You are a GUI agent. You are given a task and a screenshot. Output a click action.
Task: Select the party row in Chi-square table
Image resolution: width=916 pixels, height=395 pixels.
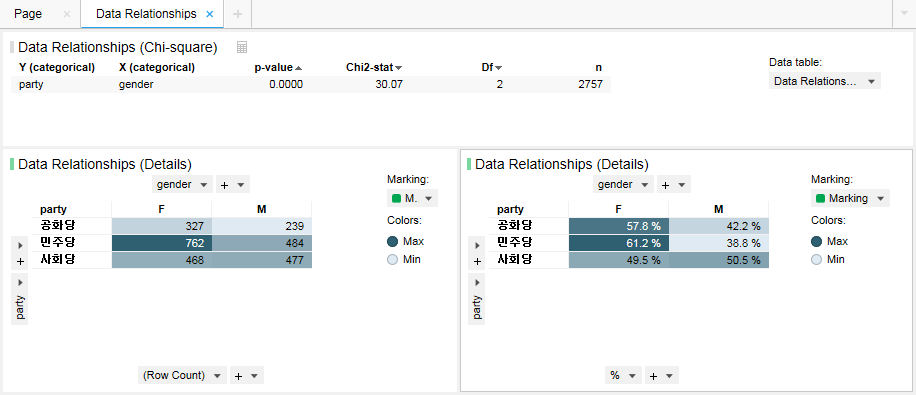pos(311,84)
